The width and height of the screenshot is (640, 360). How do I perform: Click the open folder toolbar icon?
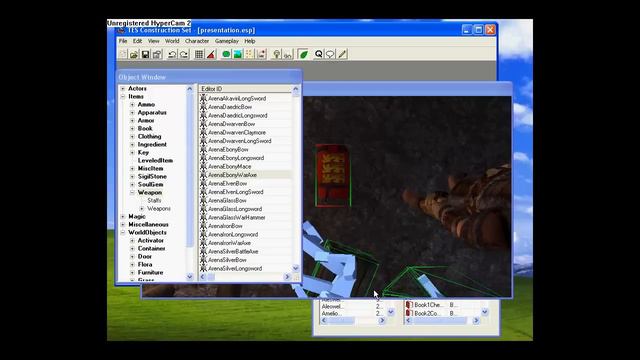click(134, 54)
